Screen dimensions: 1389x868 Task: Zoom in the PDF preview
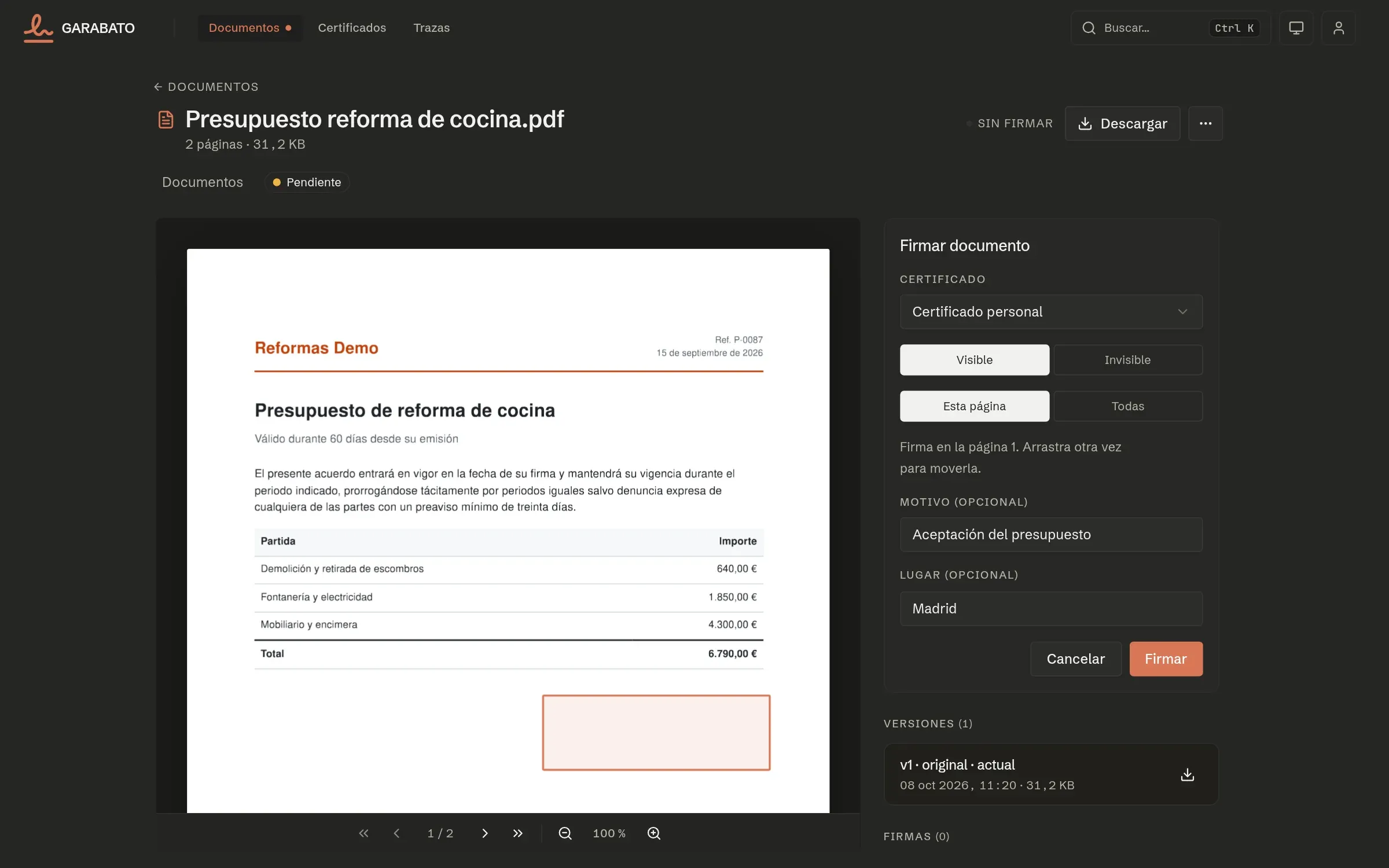[x=654, y=833]
